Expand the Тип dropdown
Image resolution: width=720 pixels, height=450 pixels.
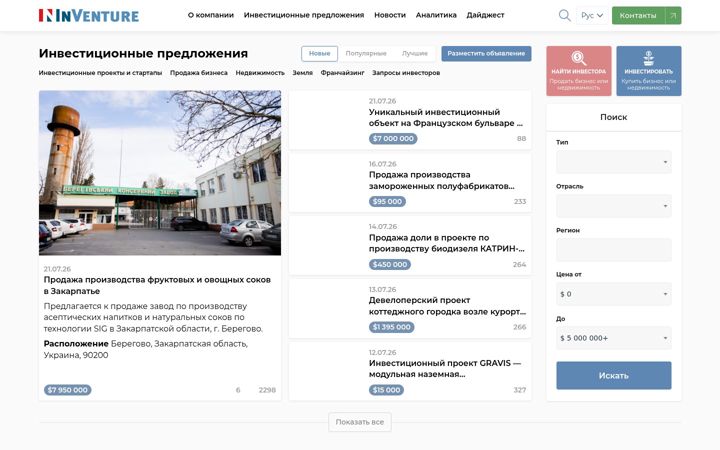pos(613,162)
